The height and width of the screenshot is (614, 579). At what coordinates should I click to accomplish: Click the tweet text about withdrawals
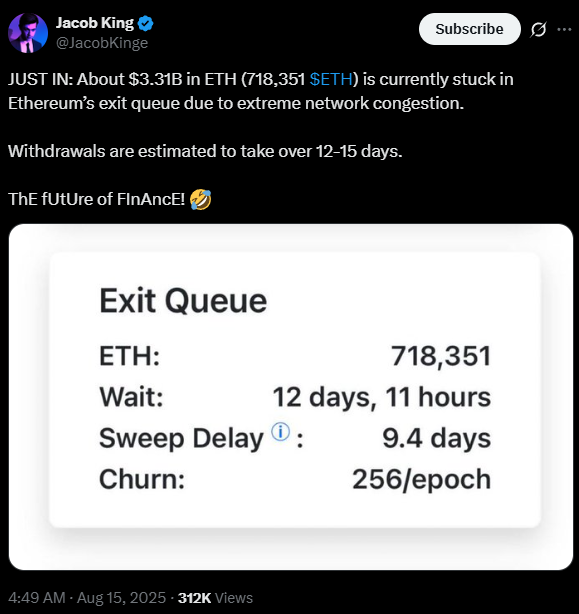[205, 151]
